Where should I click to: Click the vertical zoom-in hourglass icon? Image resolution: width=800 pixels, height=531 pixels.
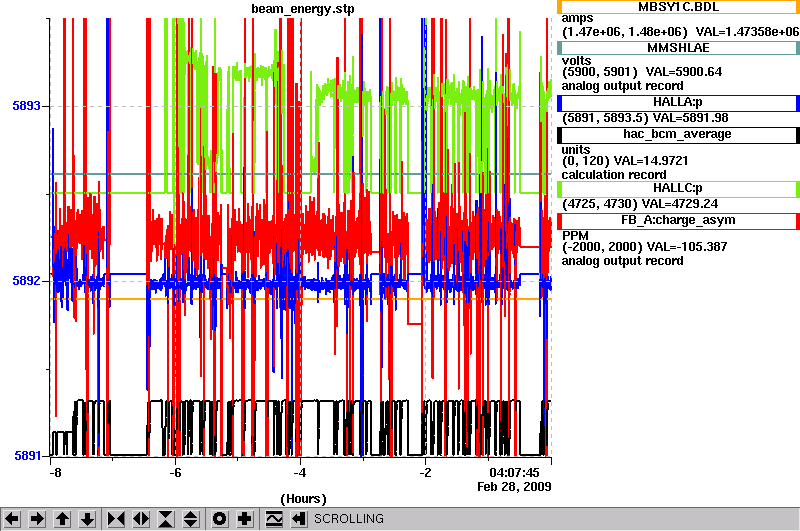[166, 519]
